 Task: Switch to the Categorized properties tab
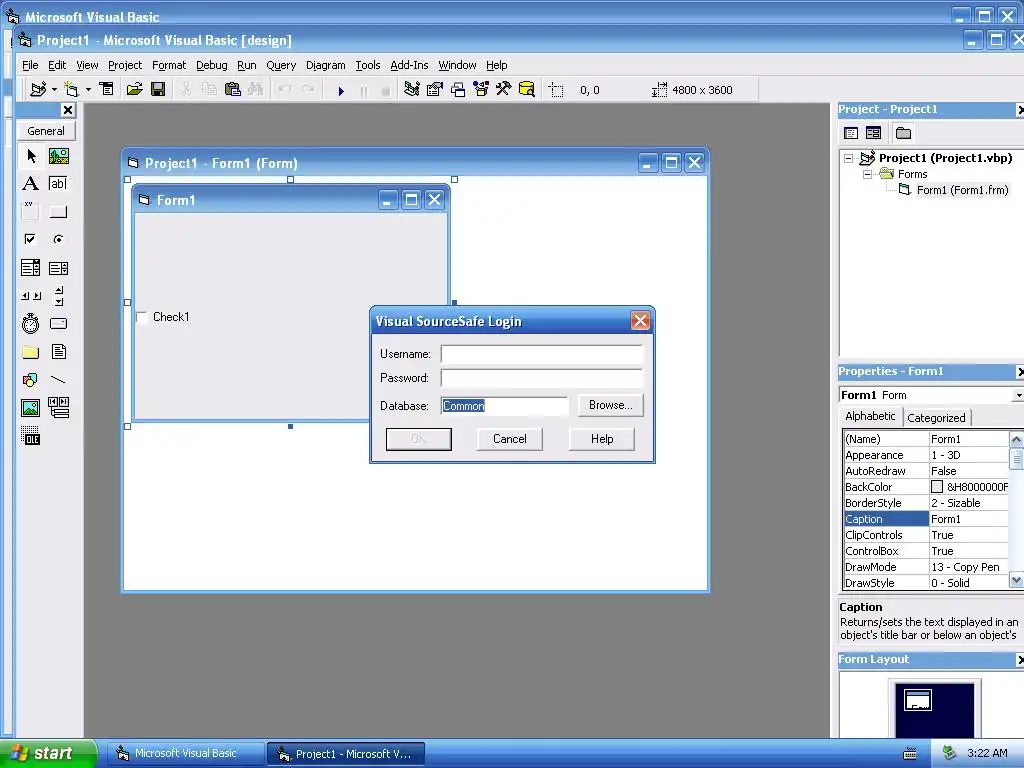coord(936,418)
